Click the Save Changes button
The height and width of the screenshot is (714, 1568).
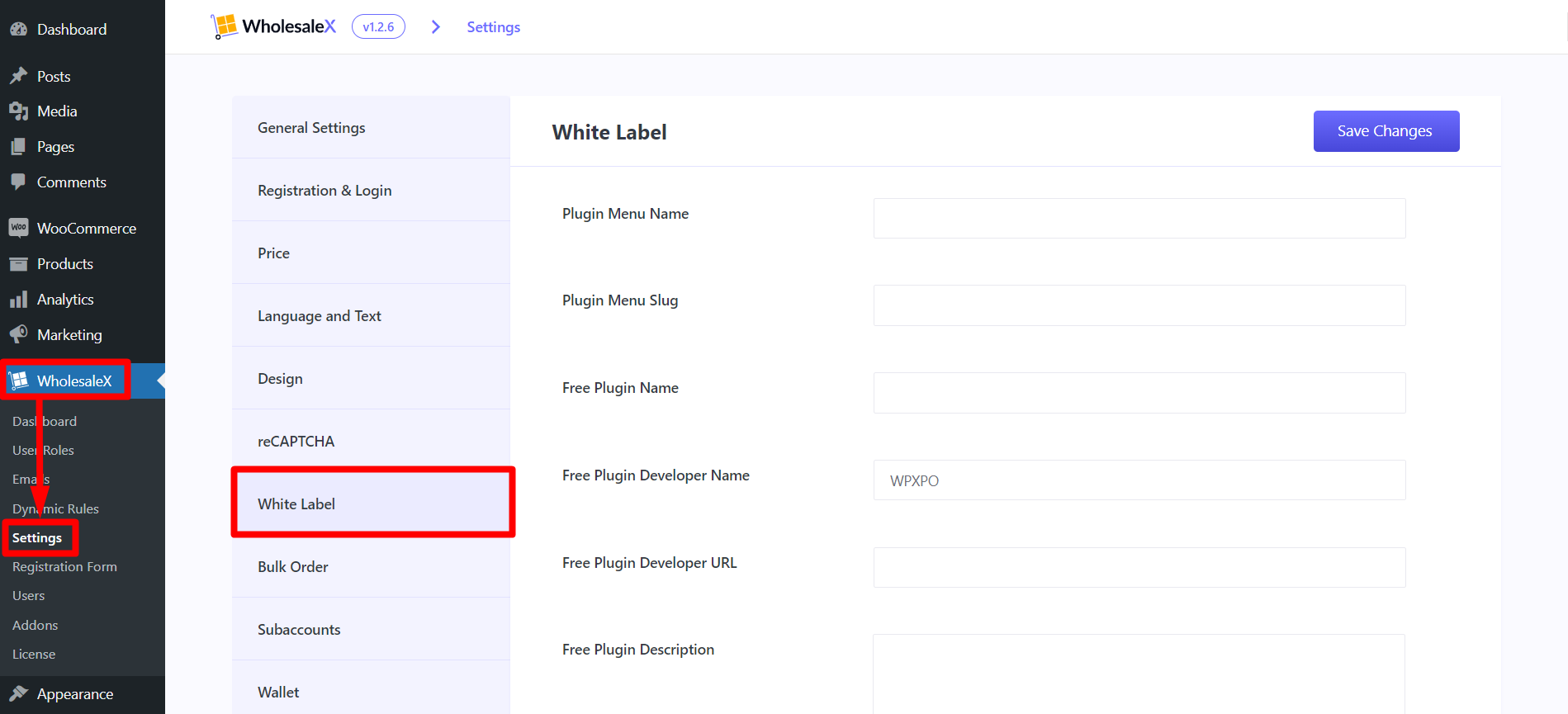click(1386, 131)
